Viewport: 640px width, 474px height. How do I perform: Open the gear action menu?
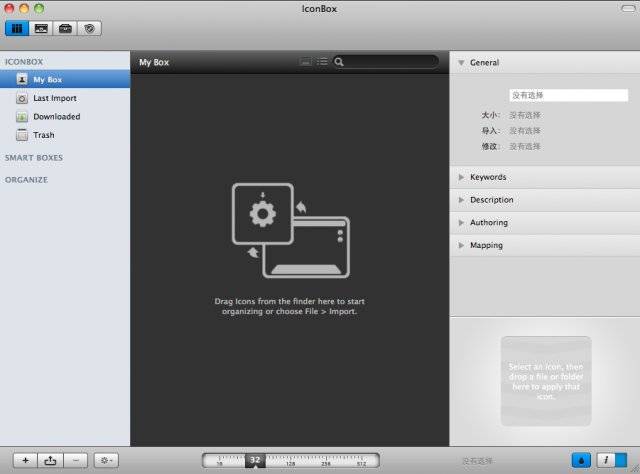click(106, 461)
